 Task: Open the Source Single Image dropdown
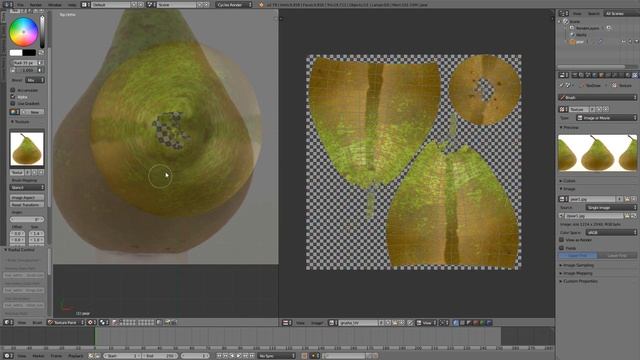click(611, 208)
